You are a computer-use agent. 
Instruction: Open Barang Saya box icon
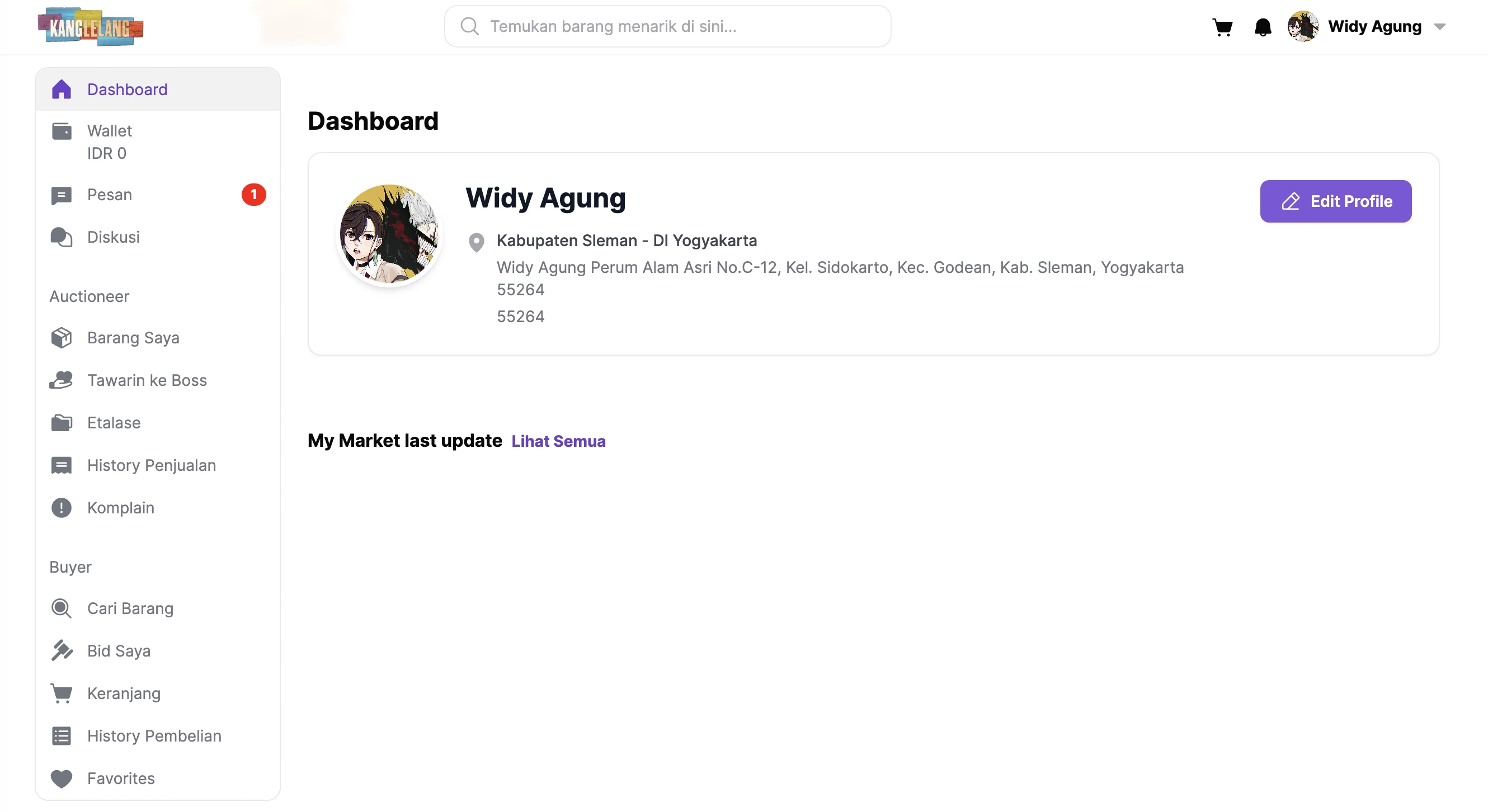[61, 338]
